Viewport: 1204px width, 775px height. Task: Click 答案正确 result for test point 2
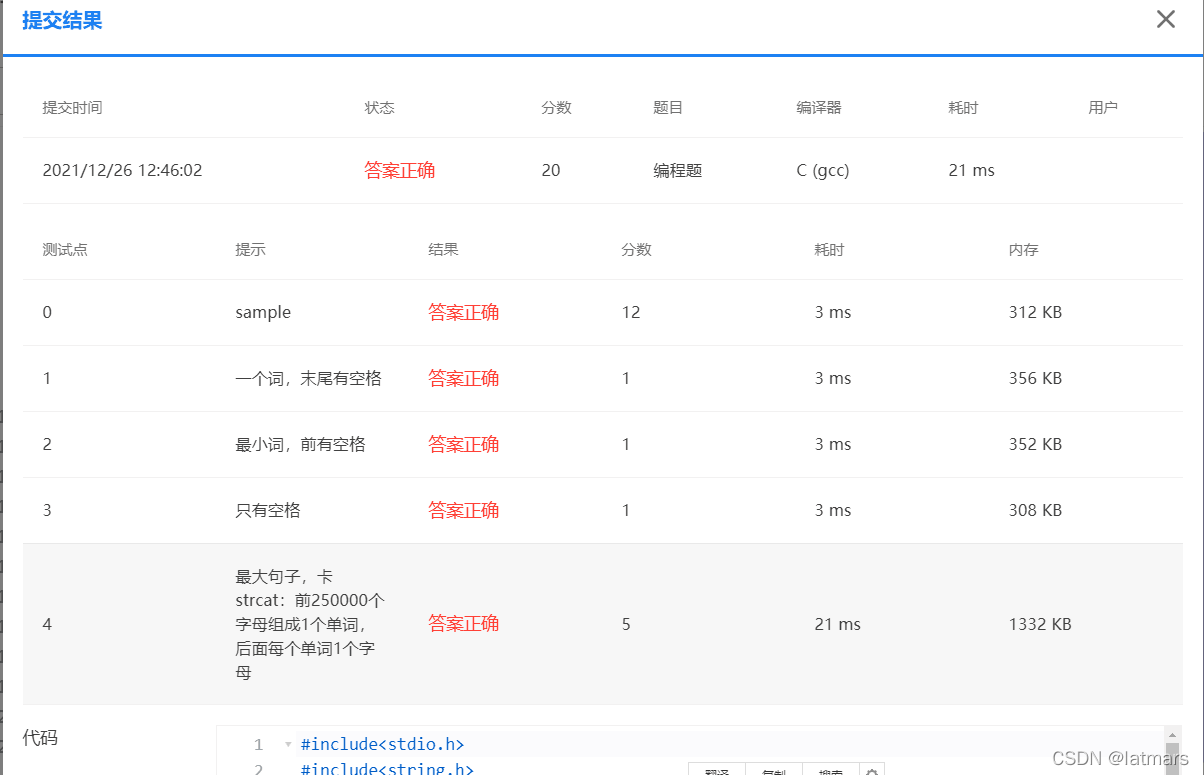(x=463, y=444)
